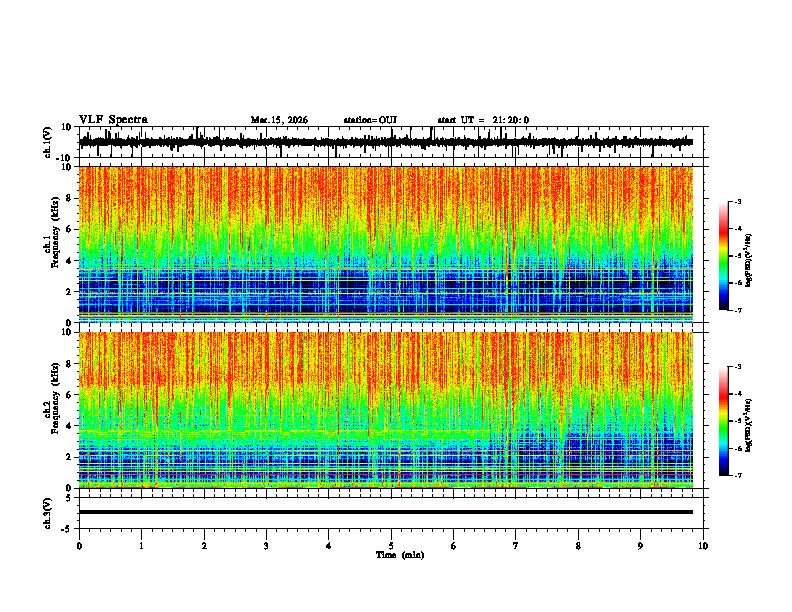
Task: Click the "VLF Spectra" plot title
Action: tap(113, 120)
